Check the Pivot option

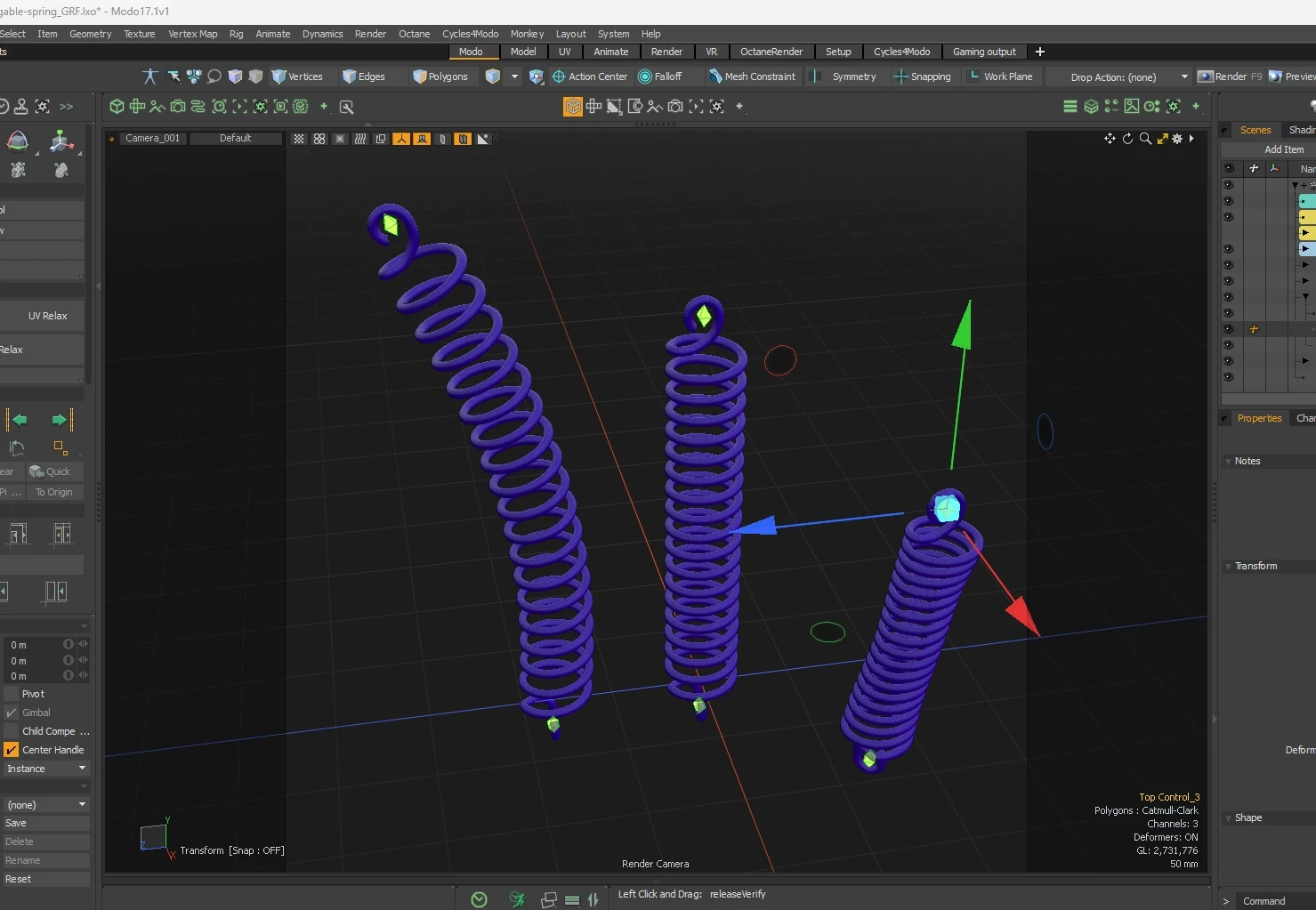coord(10,694)
